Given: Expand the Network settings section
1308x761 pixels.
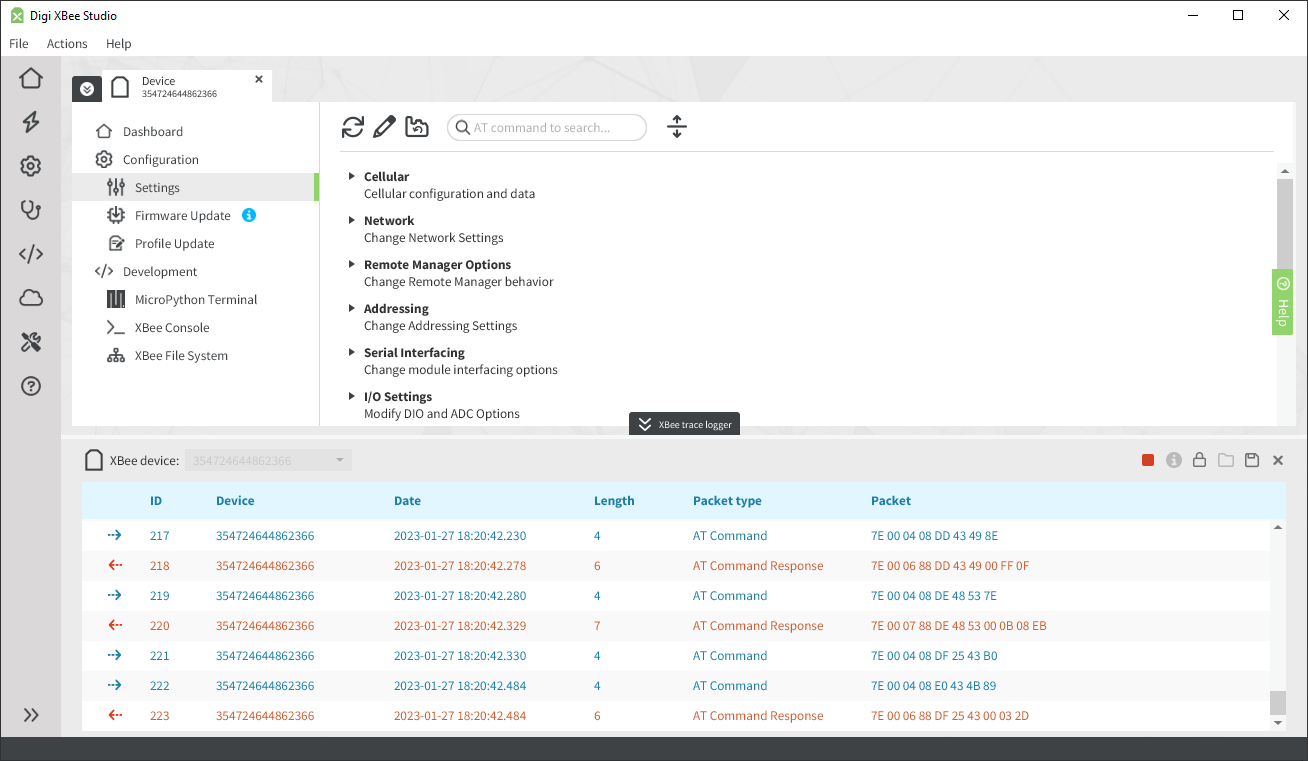Looking at the screenshot, I should pyautogui.click(x=352, y=220).
